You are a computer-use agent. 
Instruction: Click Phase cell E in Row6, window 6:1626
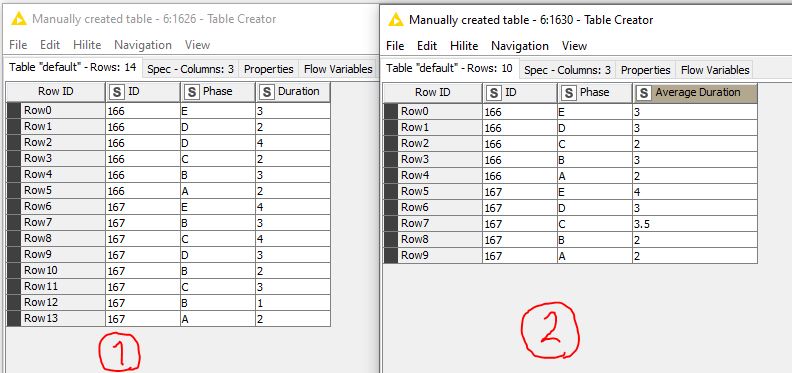coord(218,206)
